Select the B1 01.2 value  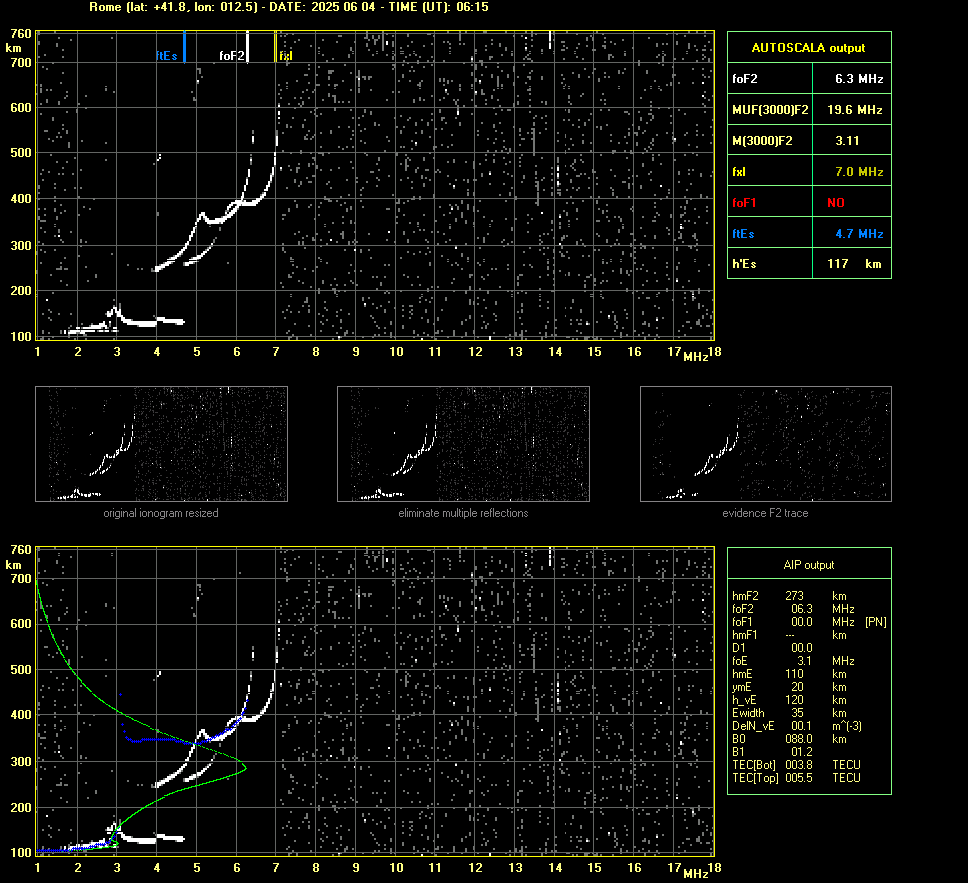pyautogui.click(x=801, y=751)
